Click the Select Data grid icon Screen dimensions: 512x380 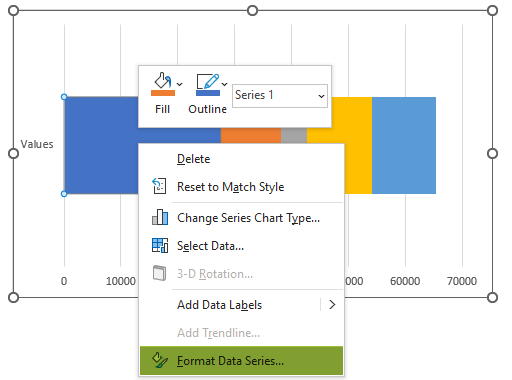(x=160, y=245)
